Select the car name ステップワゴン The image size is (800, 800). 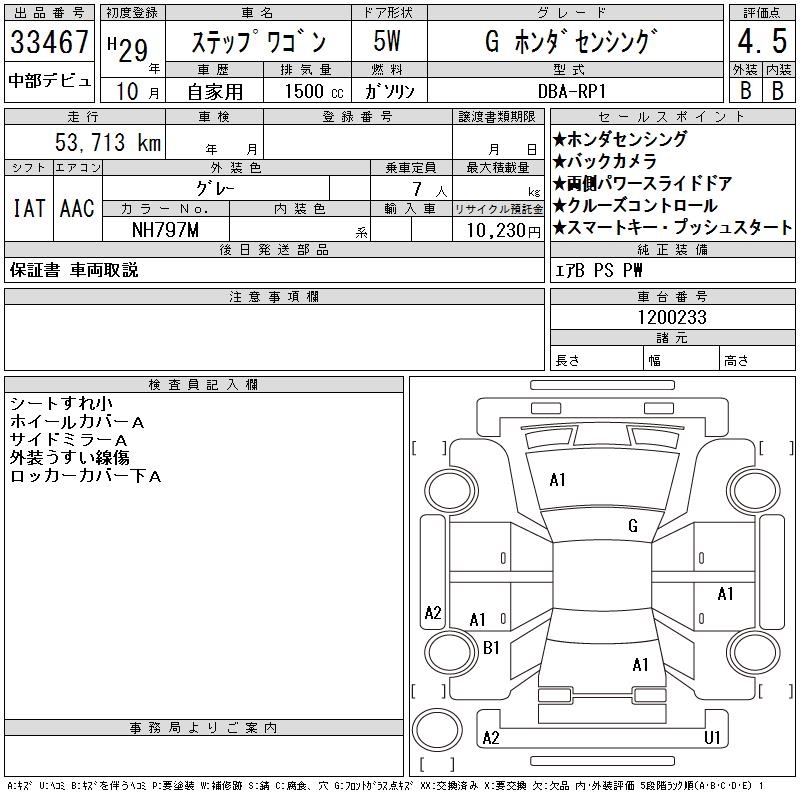coord(258,43)
